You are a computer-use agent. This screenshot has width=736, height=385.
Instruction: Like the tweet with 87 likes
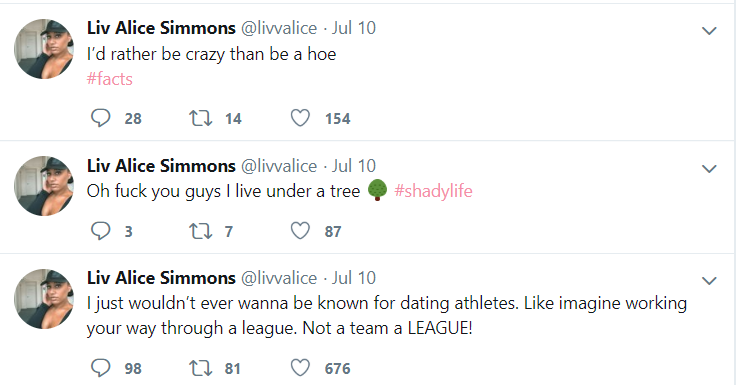pyautogui.click(x=300, y=231)
